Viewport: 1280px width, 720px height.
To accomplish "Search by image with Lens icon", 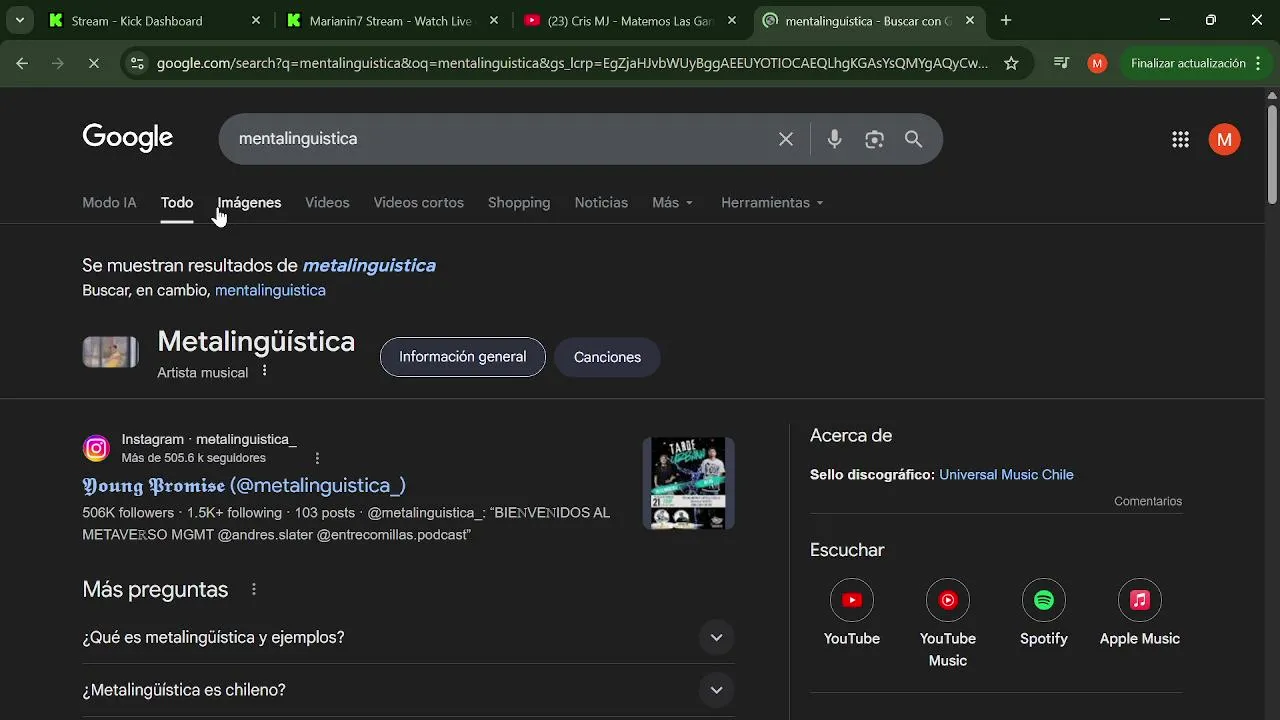I will (874, 139).
